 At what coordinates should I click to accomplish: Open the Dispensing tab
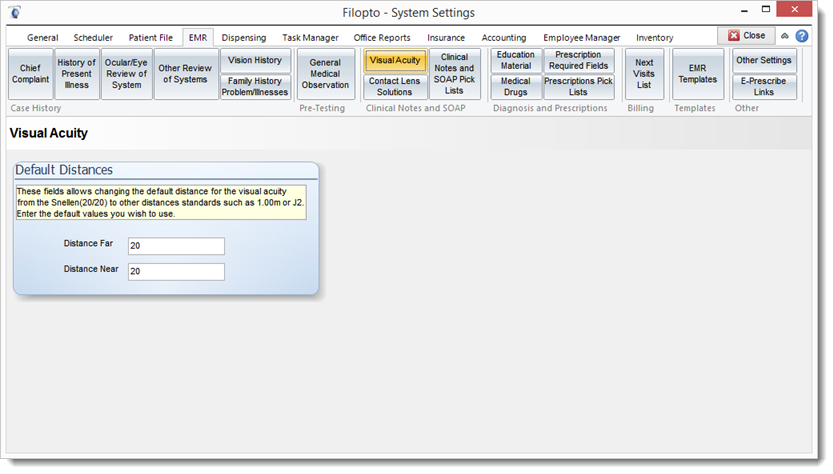tap(244, 38)
